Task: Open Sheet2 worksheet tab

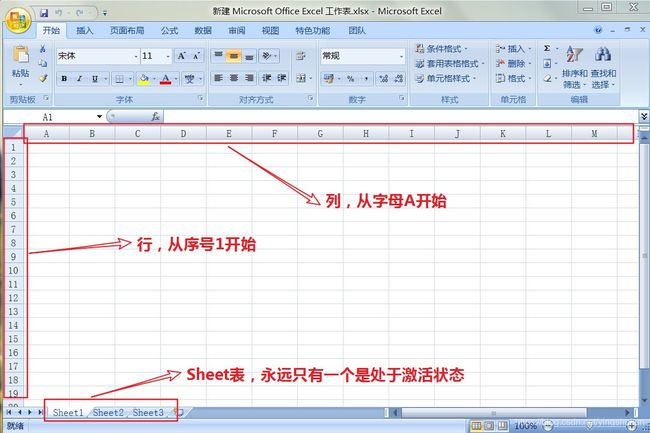Action: 108,413
